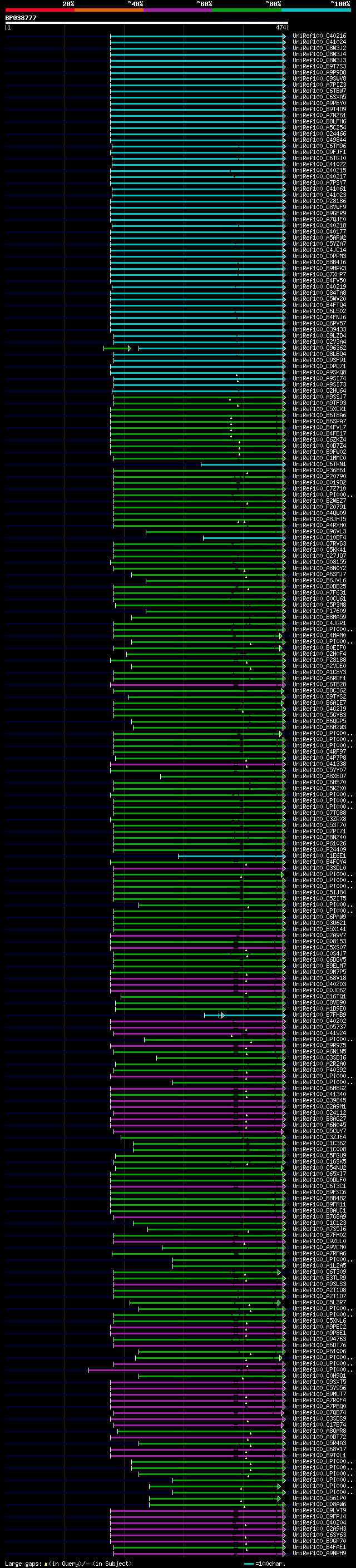
Task: Open hit UniRef100_B6AIE7
Action: coord(319,703)
